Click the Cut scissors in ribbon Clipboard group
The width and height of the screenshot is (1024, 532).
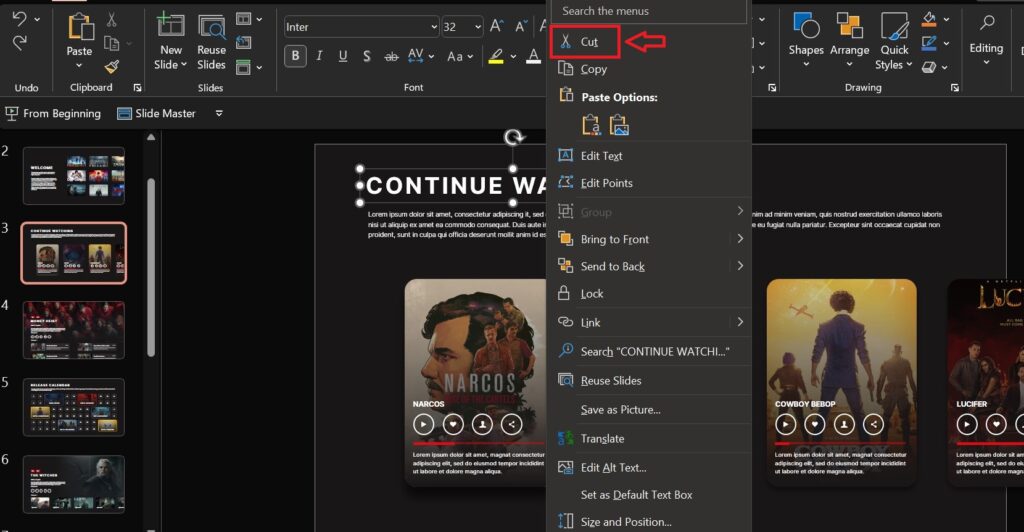click(112, 20)
